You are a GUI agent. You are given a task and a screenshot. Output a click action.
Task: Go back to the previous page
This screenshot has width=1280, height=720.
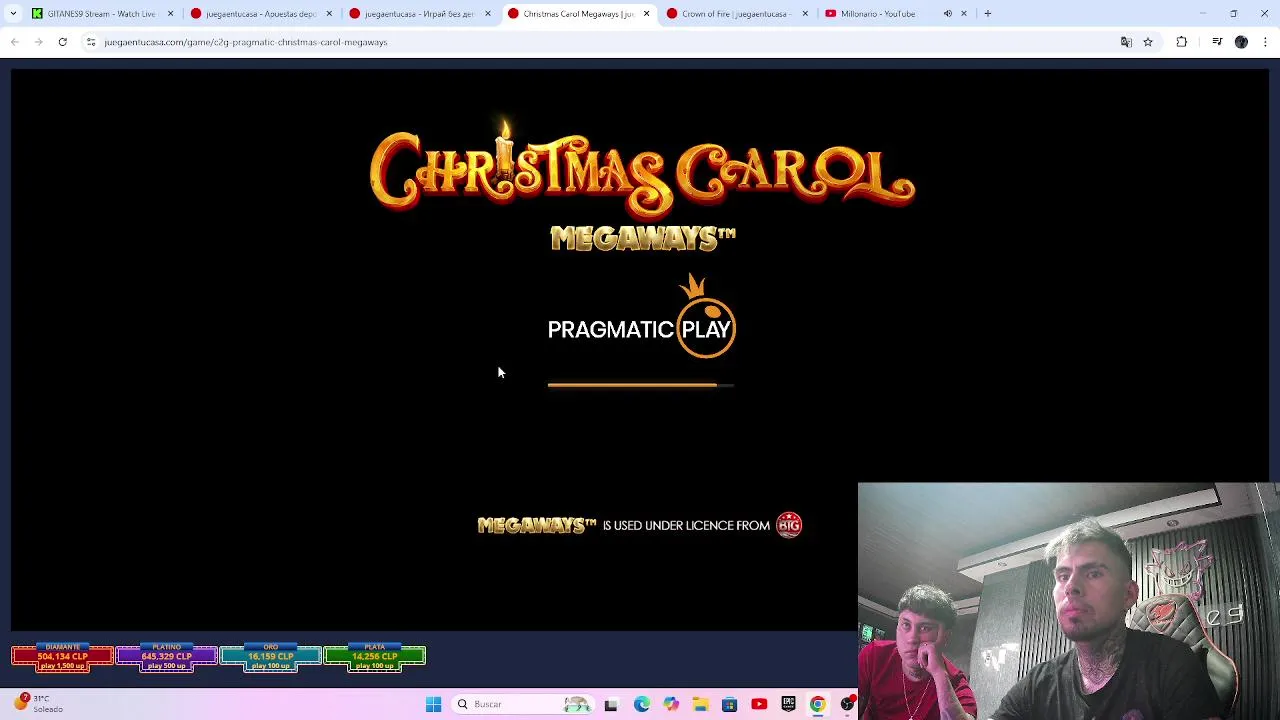pos(14,42)
